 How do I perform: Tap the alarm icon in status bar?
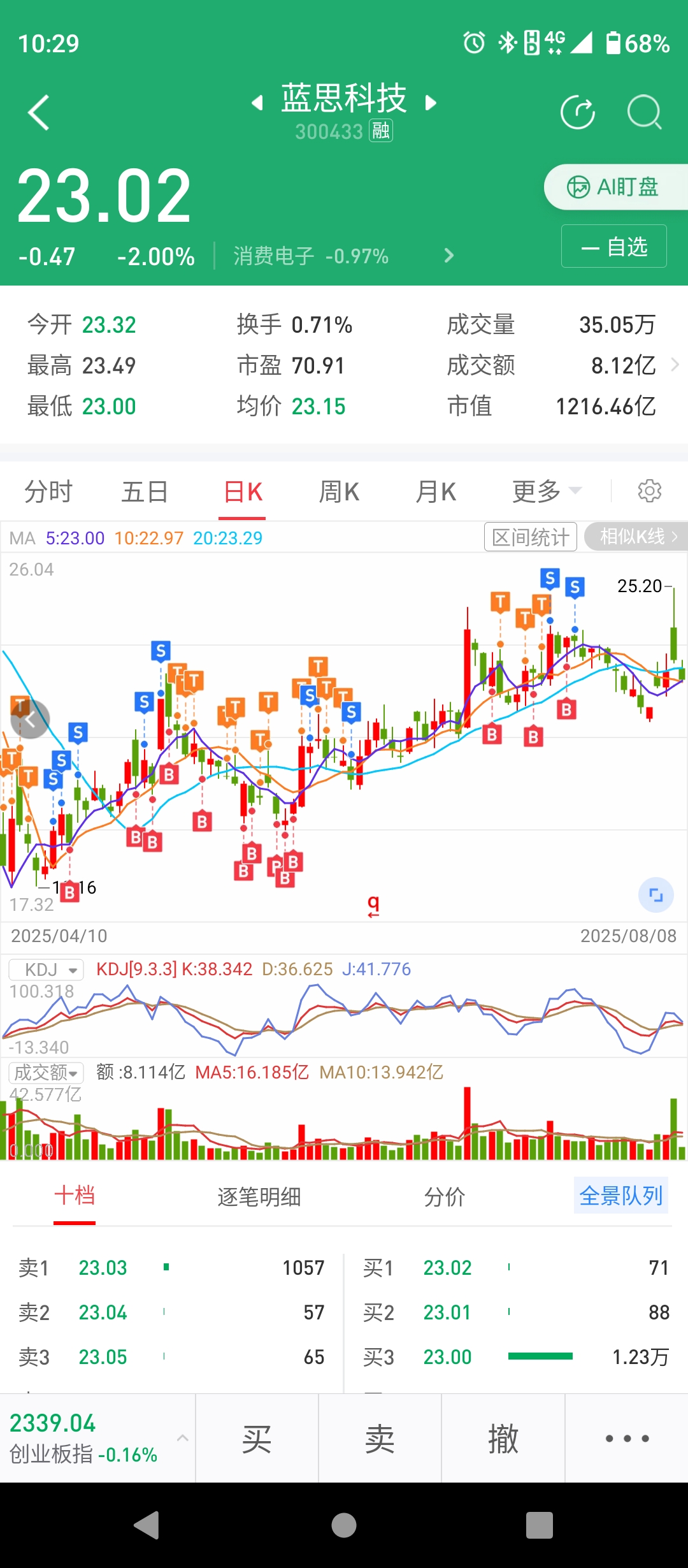474,43
